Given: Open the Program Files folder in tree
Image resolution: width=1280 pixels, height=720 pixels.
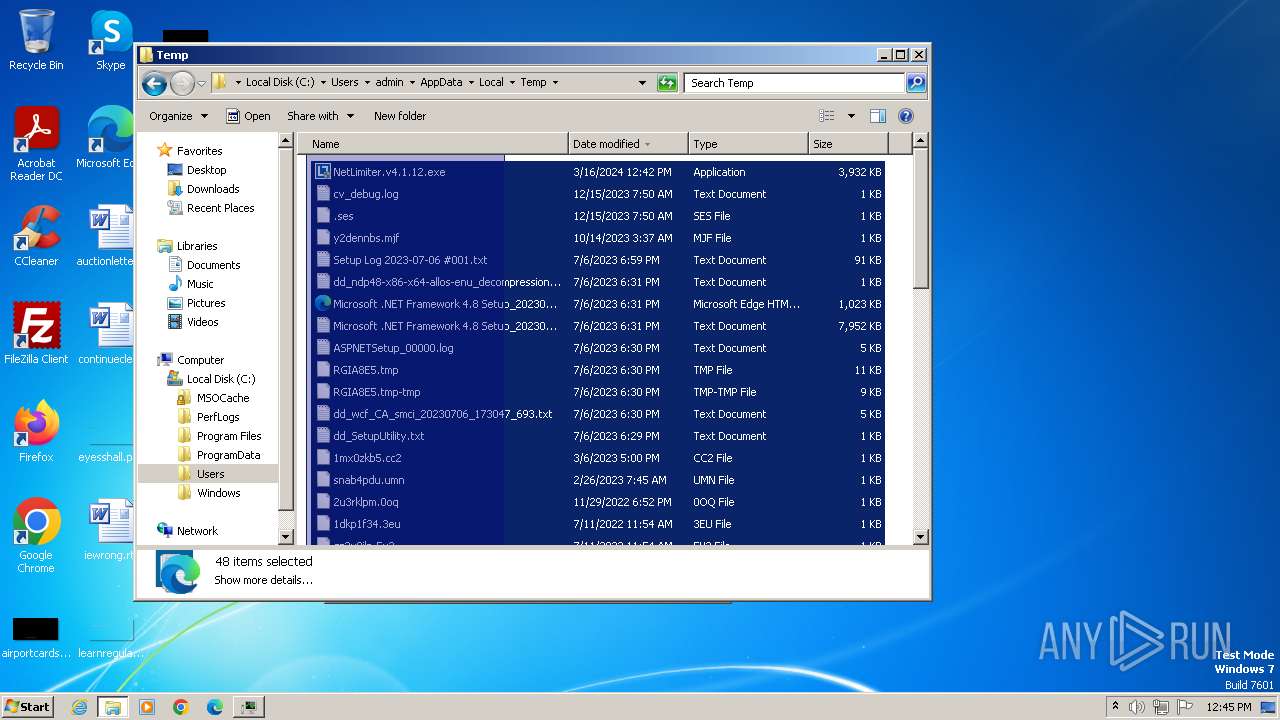Looking at the screenshot, I should 229,436.
